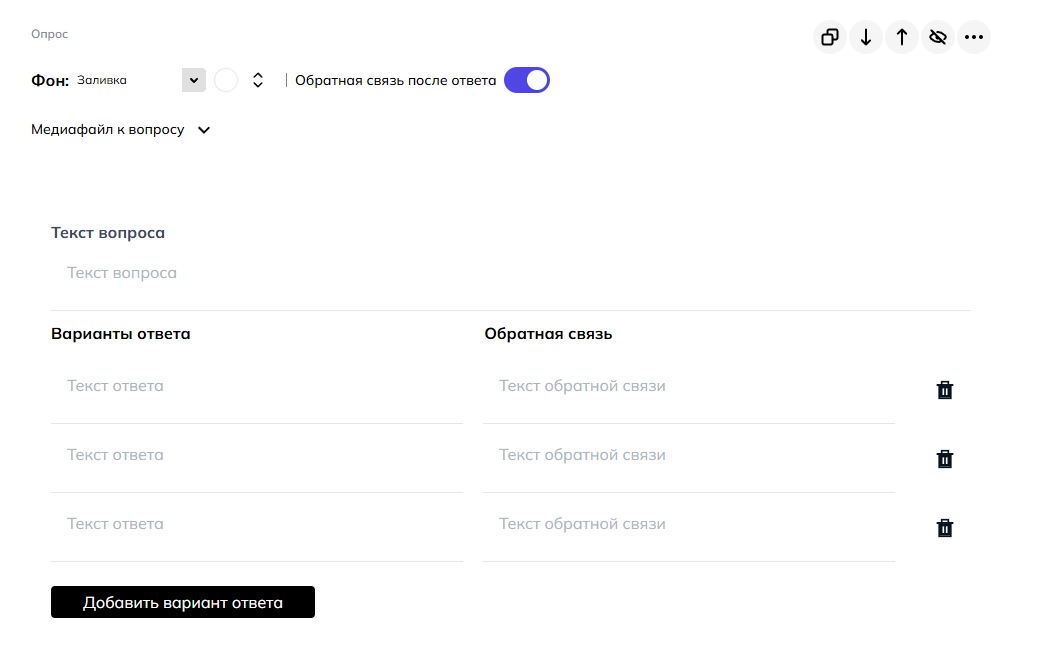This screenshot has height=650, width=1052.
Task: Disable feedback after answer toggle
Action: click(x=527, y=80)
